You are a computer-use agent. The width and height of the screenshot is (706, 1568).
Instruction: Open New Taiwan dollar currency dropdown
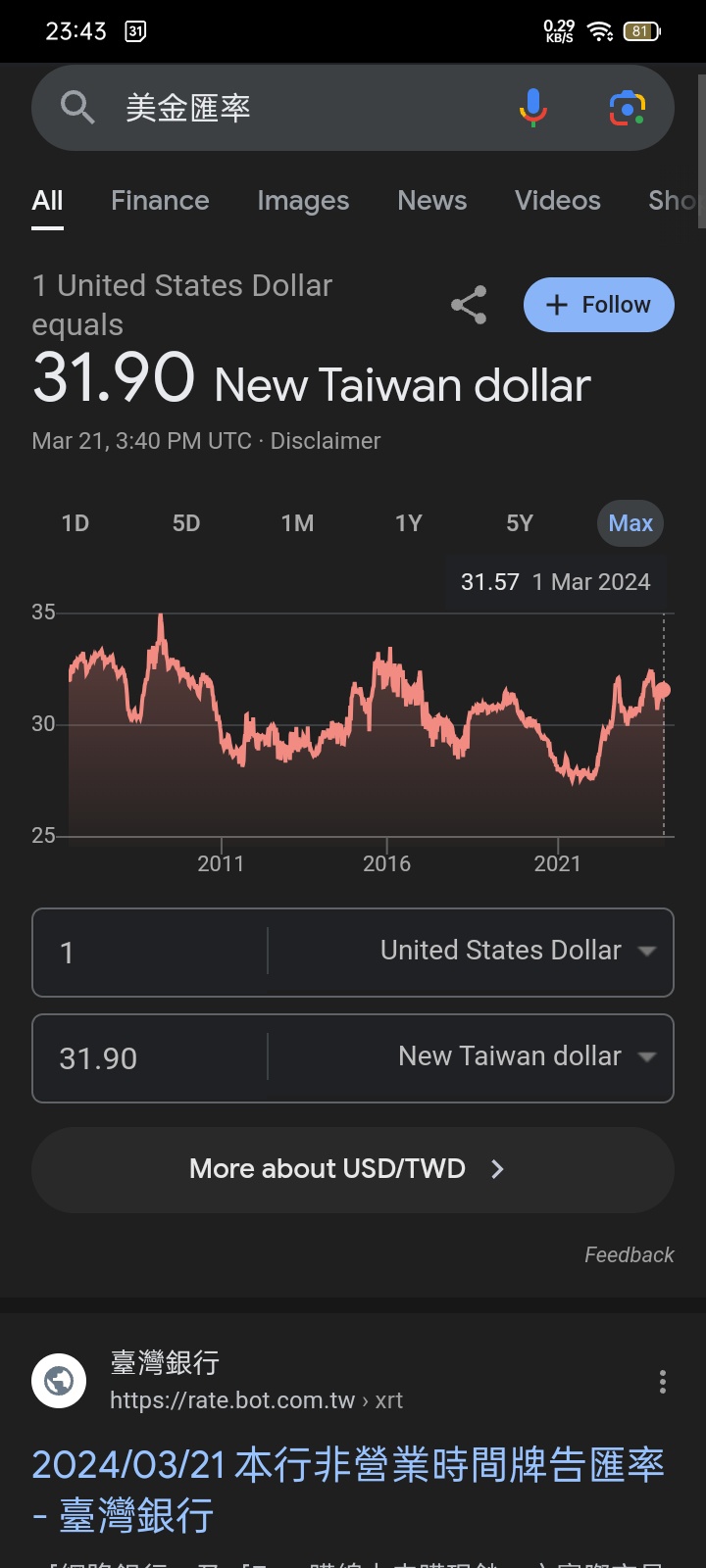527,1057
